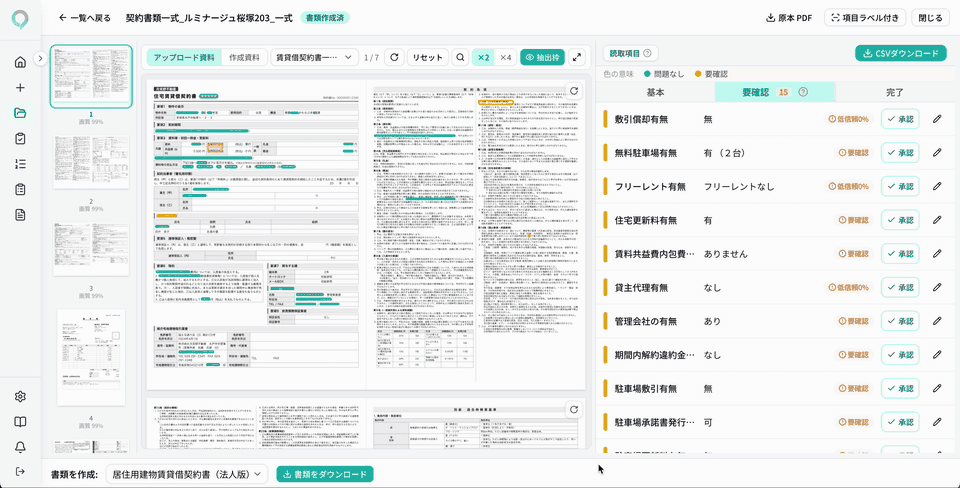Edit the 駐車場敷引有無 row with pencil icon
Image resolution: width=960 pixels, height=488 pixels.
click(937, 388)
